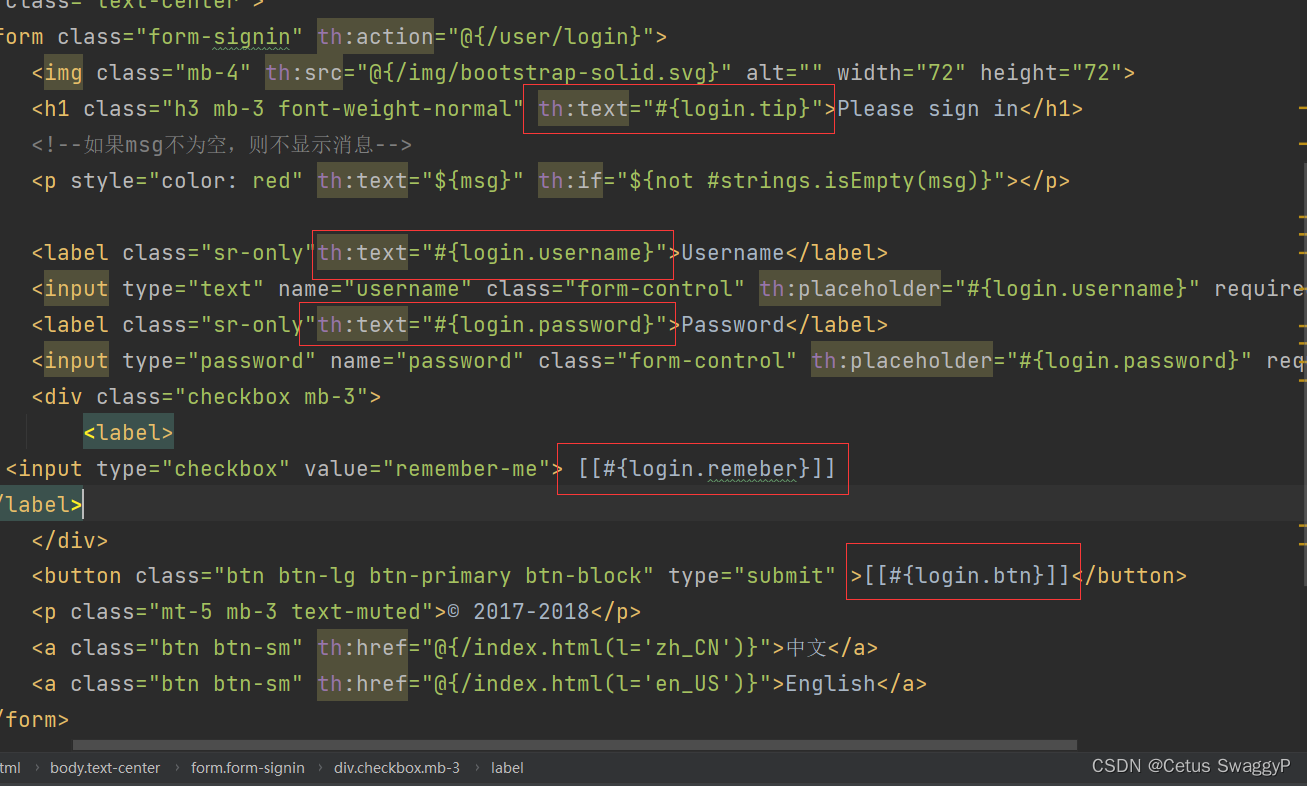Image resolution: width=1307 pixels, height=786 pixels.
Task: Click th:placeholder="#{login.username}" attribute
Action: pyautogui.click(x=980, y=289)
